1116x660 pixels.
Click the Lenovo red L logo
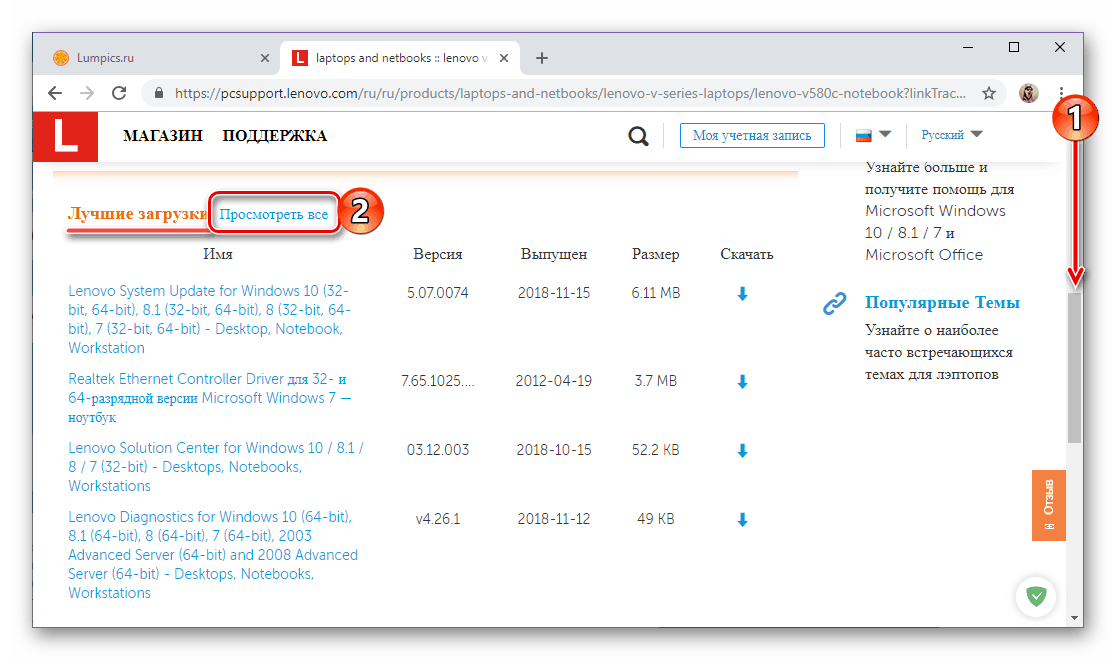point(65,136)
